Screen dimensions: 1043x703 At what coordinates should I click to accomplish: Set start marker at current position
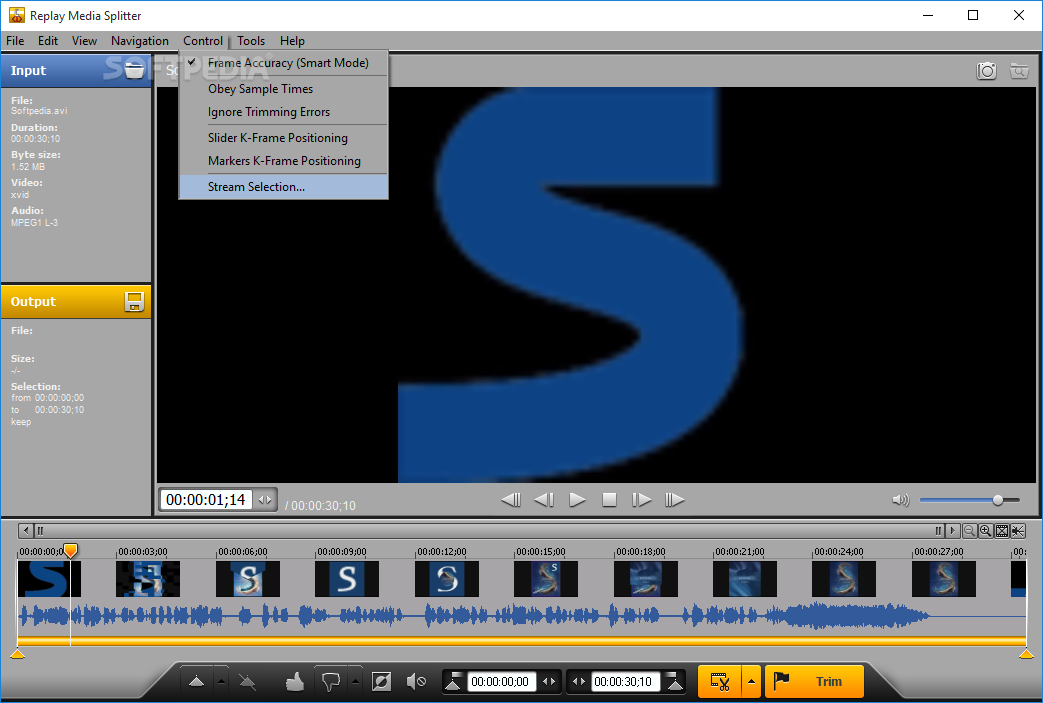453,682
